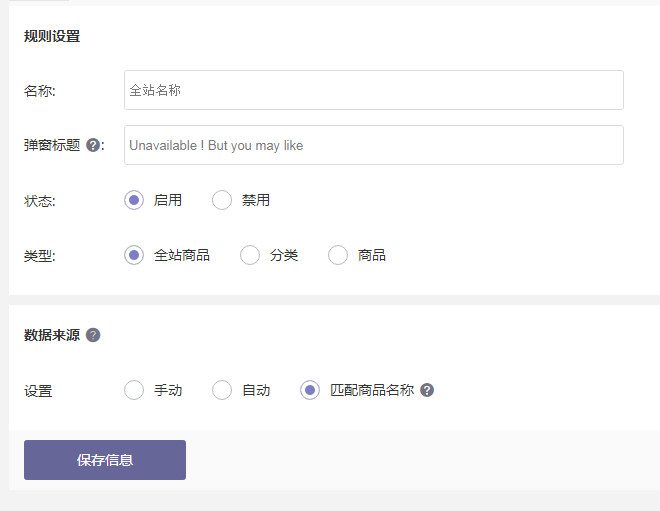660x511 pixels.
Task: Click the 数据来源 section heading text
Action: click(52, 335)
